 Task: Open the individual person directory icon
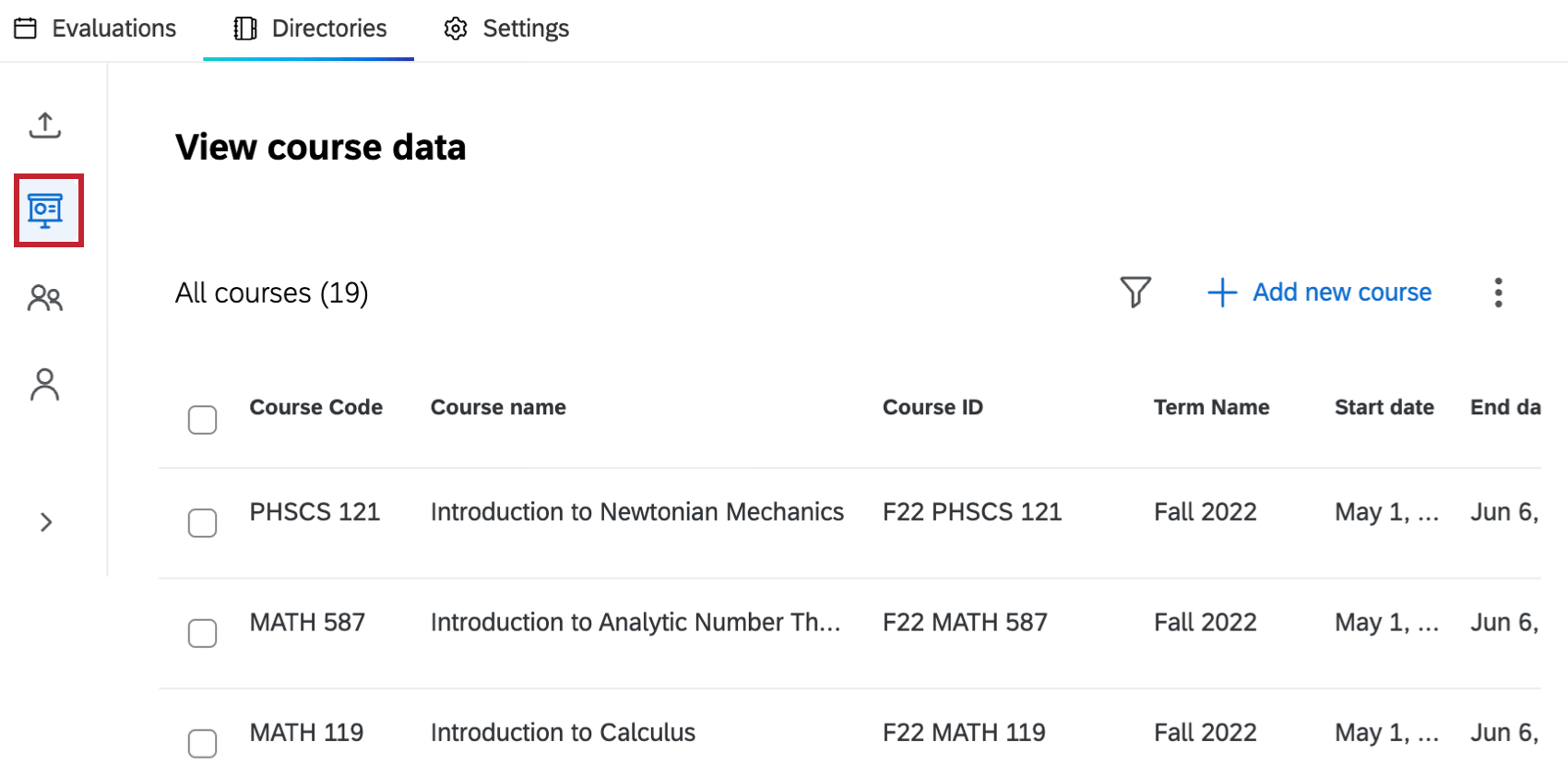[45, 384]
